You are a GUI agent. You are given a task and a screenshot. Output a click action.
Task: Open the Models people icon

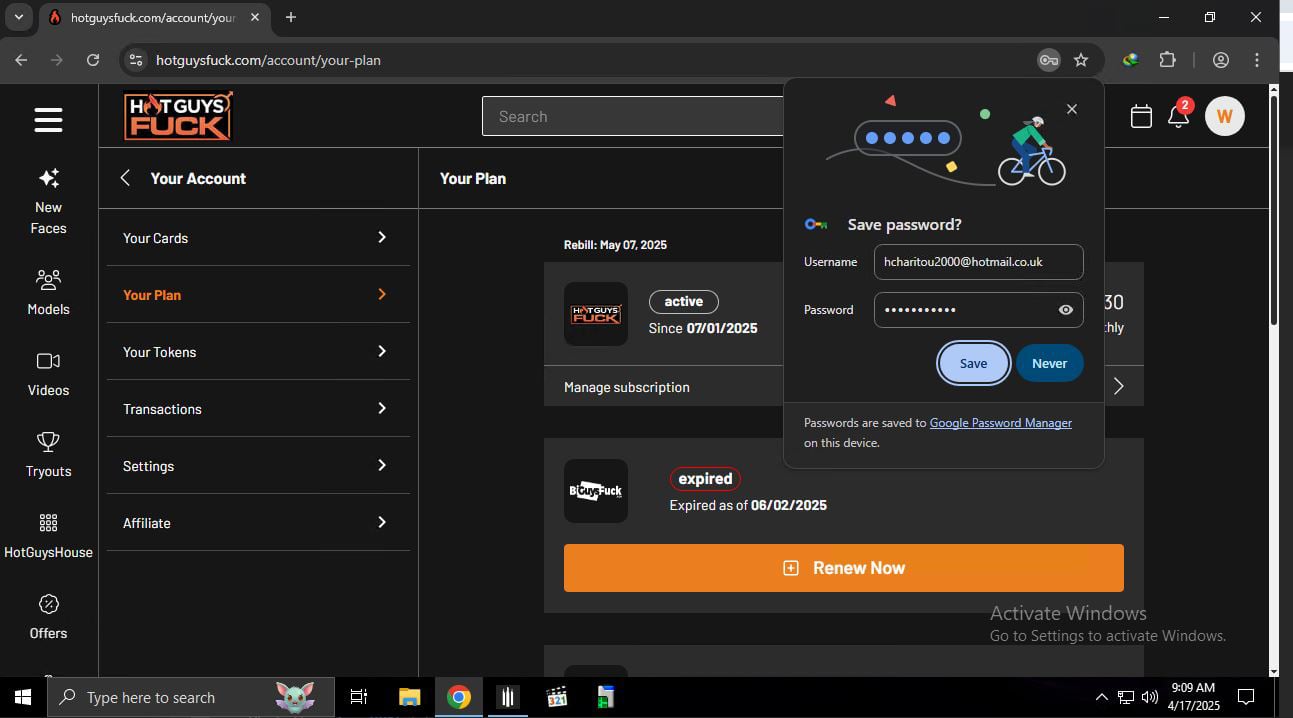[48, 280]
